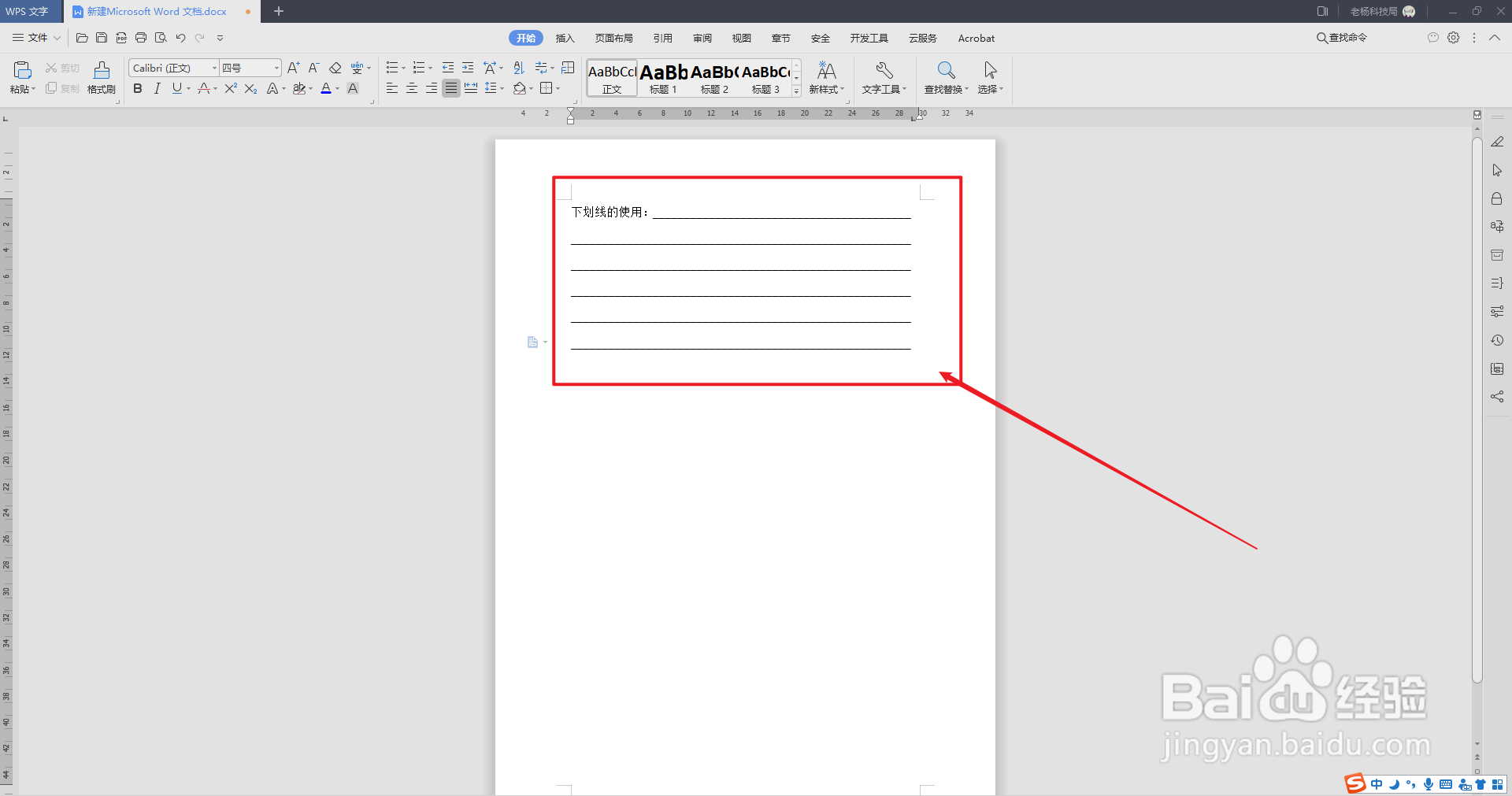Apply the 标题 3 heading style
The width and height of the screenshot is (1512, 796).
pos(765,78)
